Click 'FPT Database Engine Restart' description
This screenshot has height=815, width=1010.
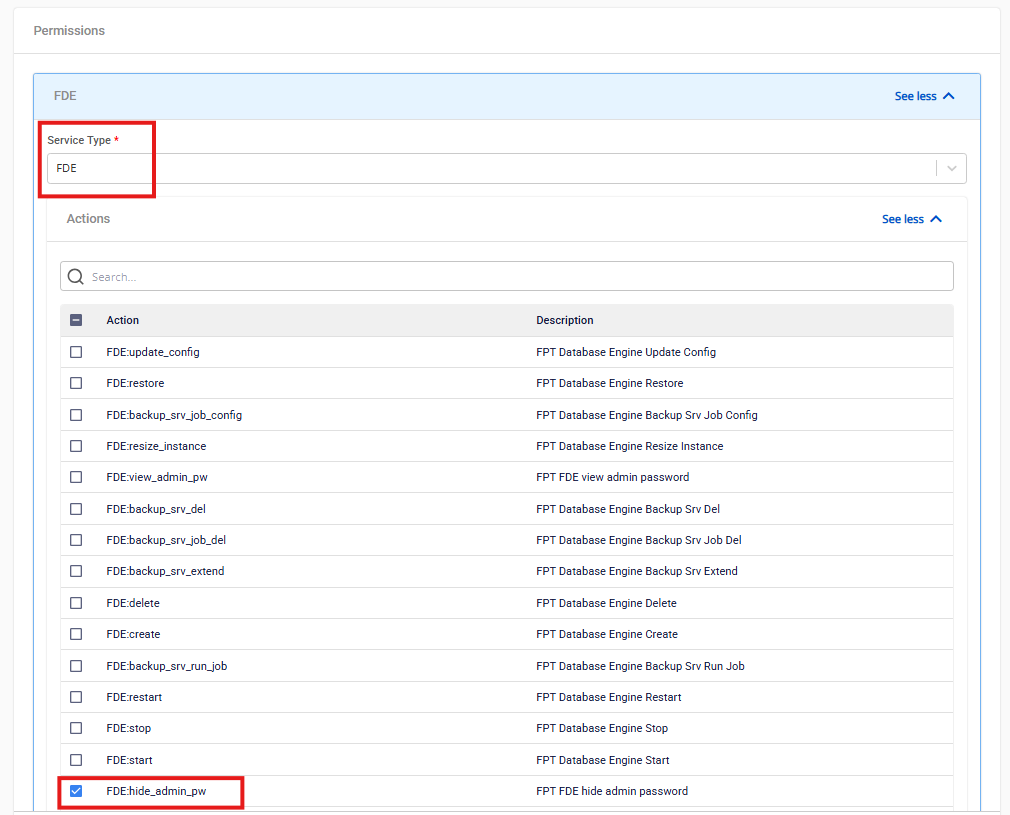(x=609, y=697)
